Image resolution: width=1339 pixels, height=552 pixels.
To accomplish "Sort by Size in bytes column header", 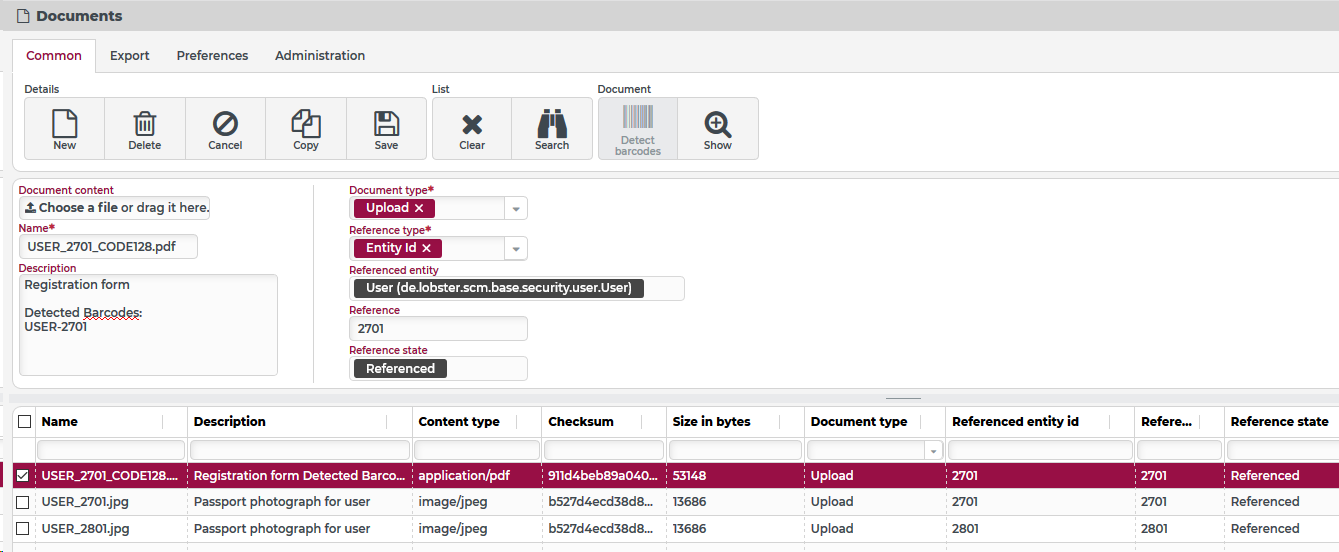I will (x=711, y=422).
